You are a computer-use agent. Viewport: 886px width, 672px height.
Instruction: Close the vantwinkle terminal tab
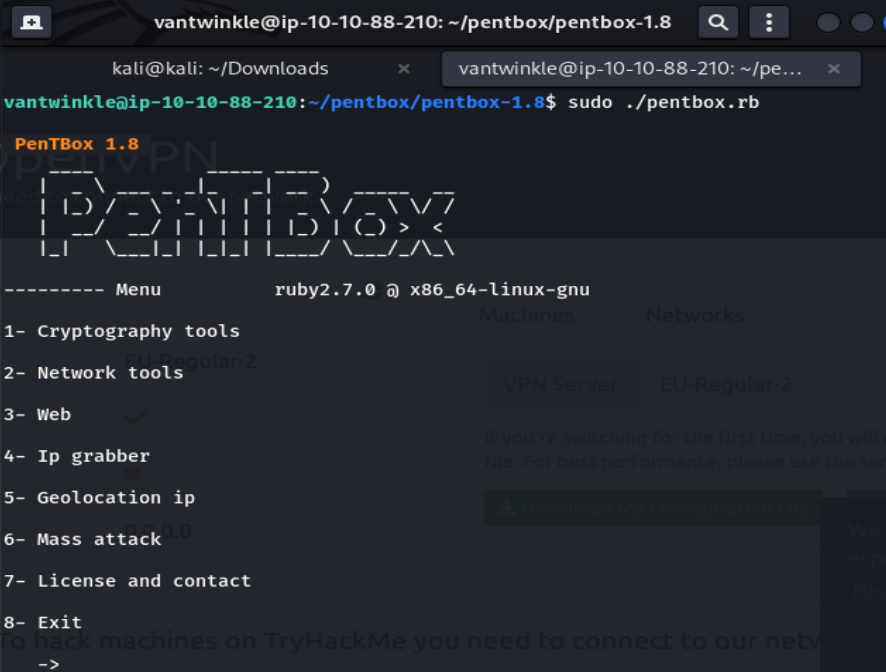(x=833, y=69)
